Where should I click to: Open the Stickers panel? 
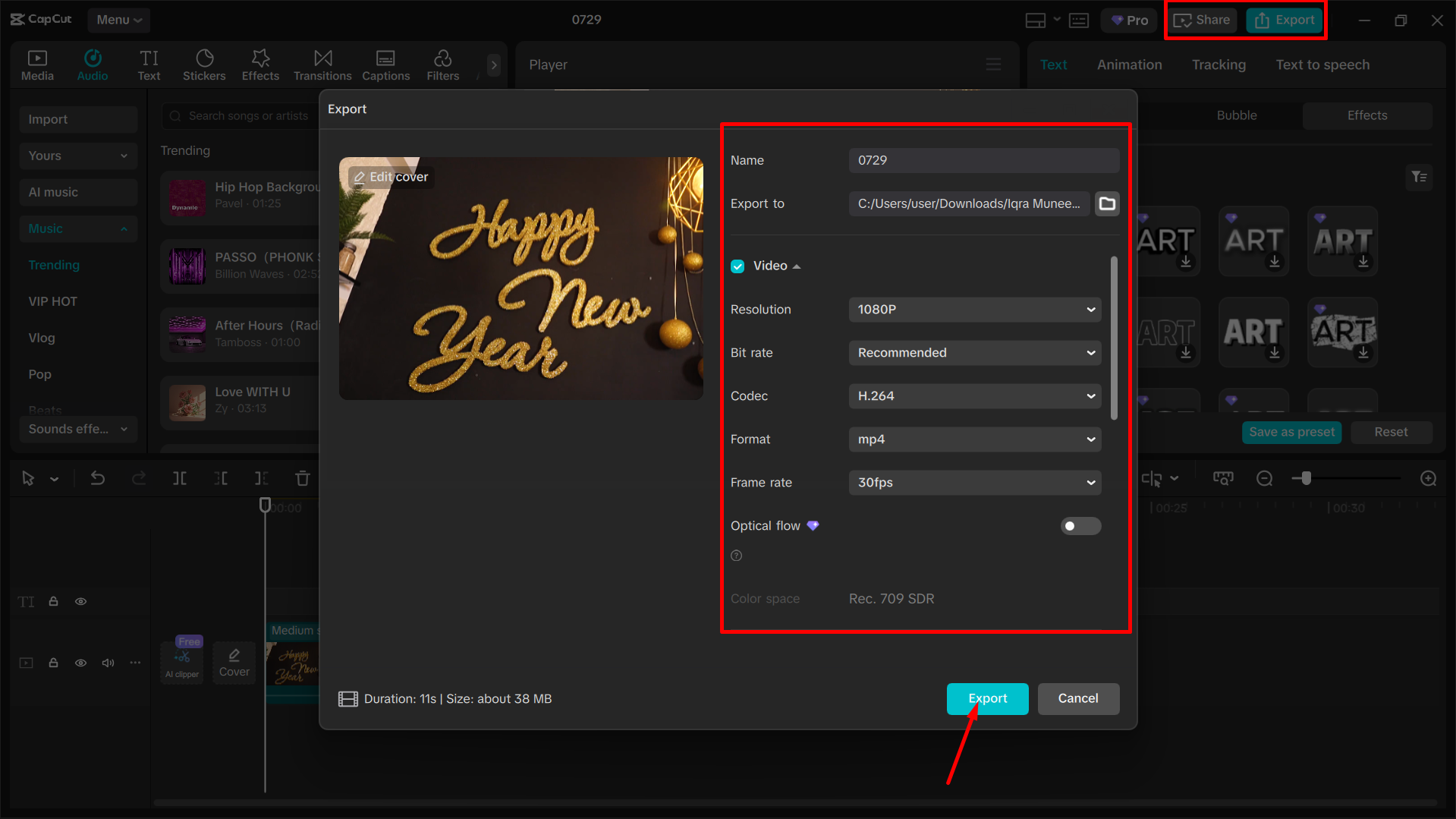[204, 65]
